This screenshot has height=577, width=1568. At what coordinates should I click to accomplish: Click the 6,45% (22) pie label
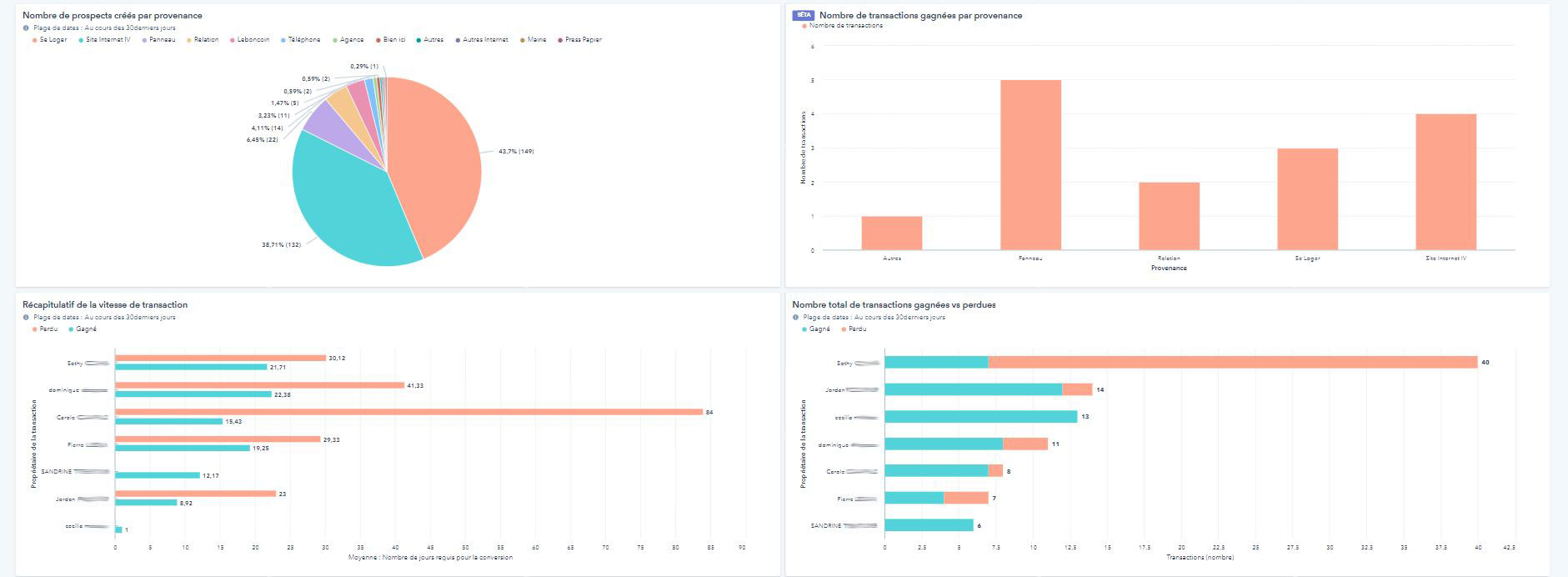tap(262, 139)
